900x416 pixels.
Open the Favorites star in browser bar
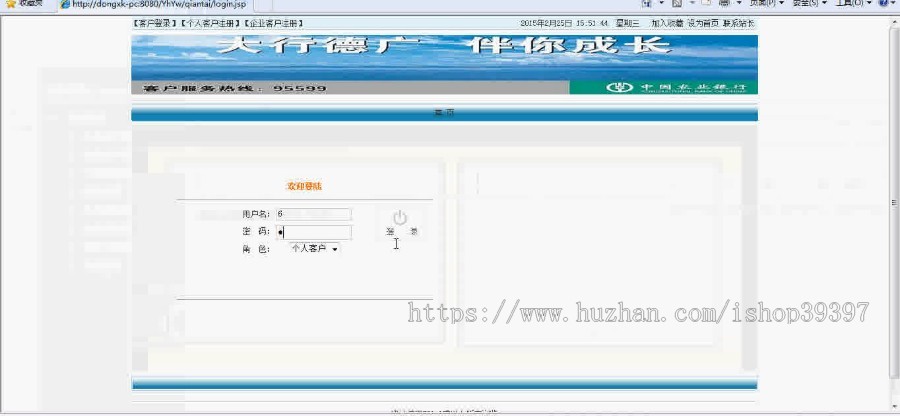click(x=10, y=3)
